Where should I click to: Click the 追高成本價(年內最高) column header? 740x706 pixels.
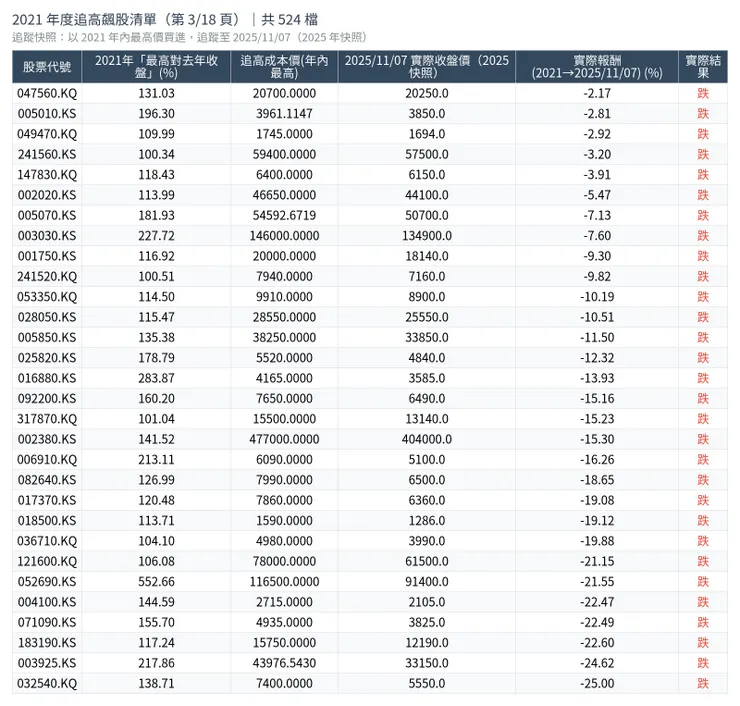(284, 67)
